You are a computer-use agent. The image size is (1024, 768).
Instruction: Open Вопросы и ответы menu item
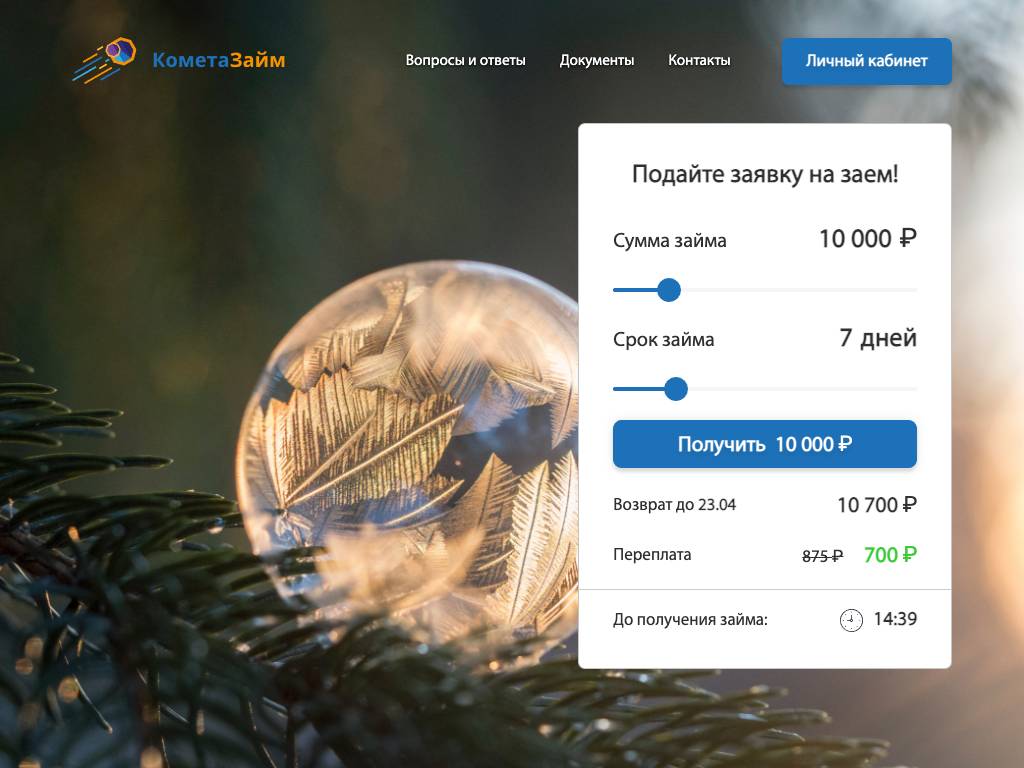pos(465,60)
